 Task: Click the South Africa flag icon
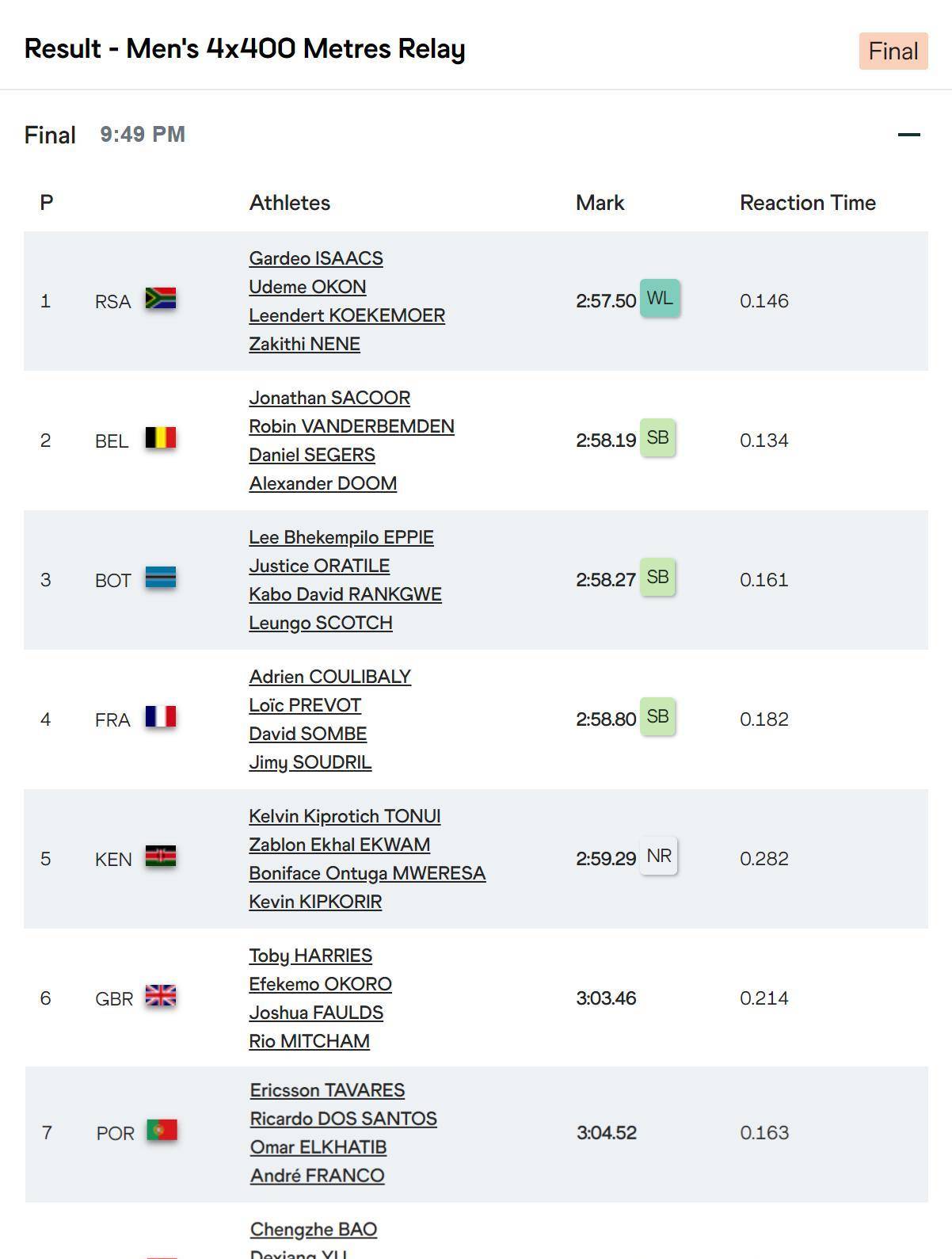[x=160, y=299]
